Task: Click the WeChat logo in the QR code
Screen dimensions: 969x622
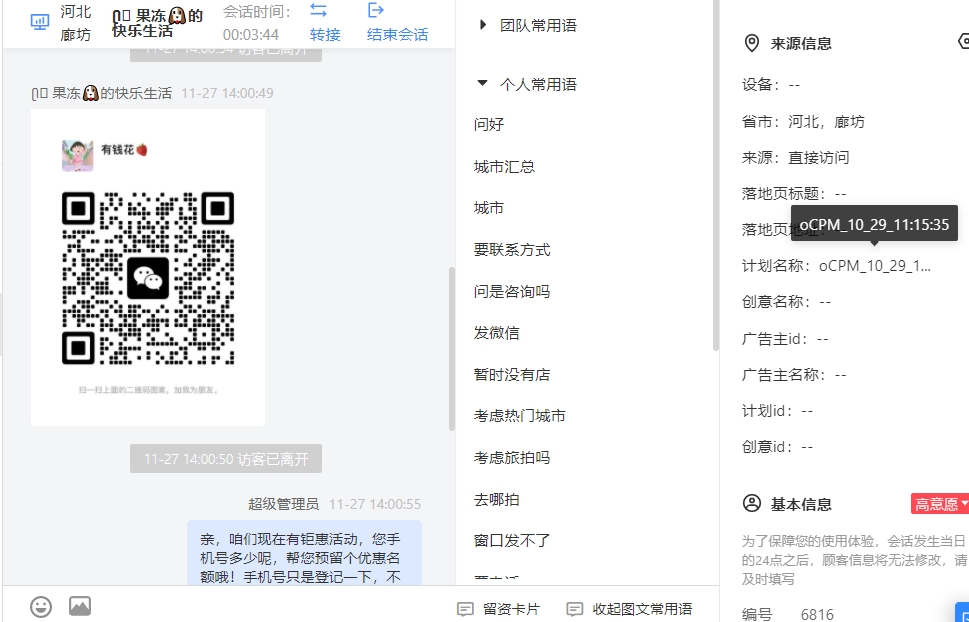Action: (148, 278)
